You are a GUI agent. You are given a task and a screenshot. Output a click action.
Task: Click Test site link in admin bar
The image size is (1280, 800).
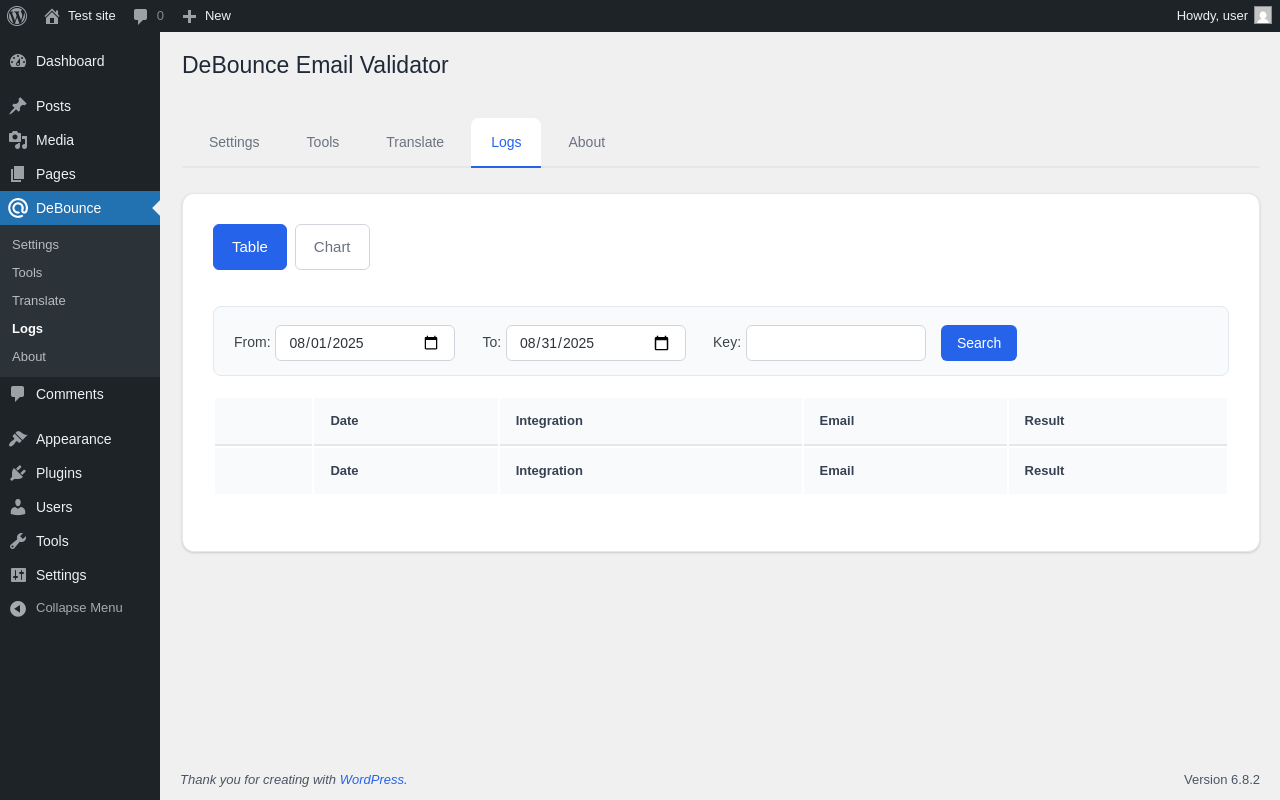pos(80,16)
